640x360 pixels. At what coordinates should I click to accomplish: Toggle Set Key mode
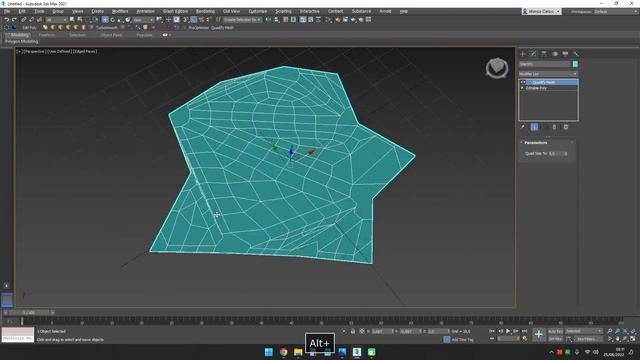pyautogui.click(x=556, y=339)
